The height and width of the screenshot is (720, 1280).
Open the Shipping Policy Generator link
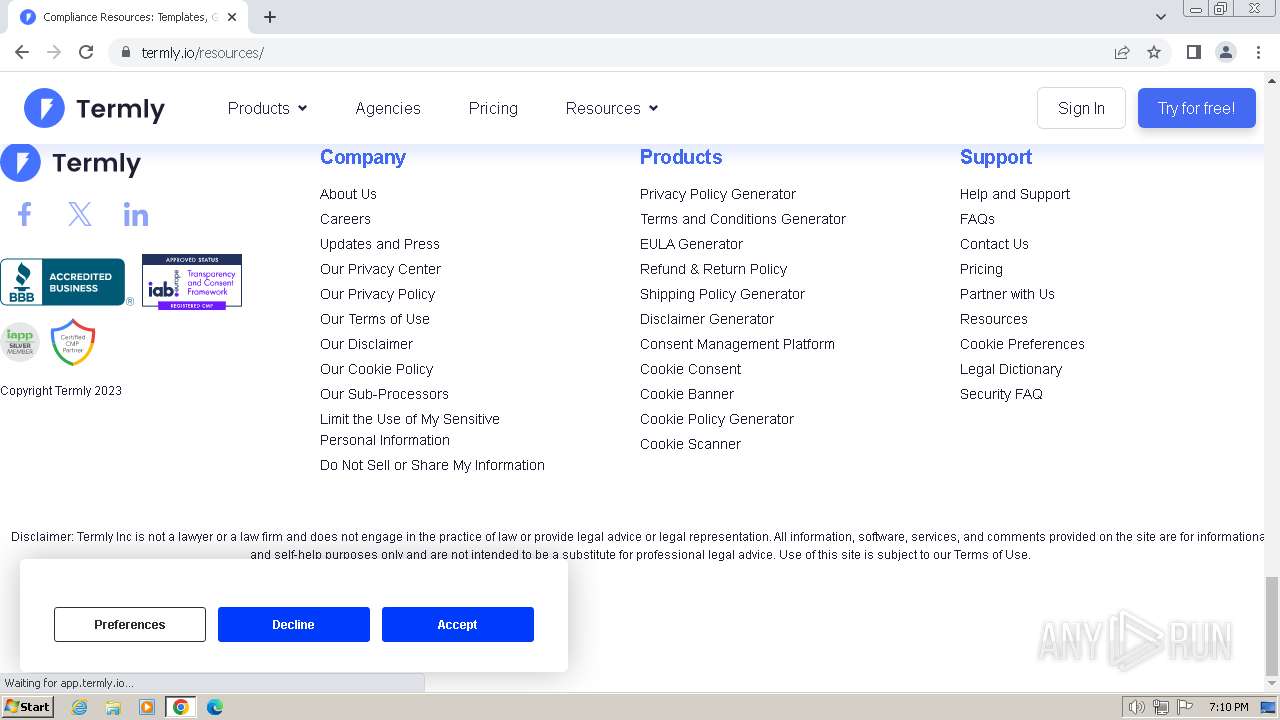pyautogui.click(x=722, y=294)
